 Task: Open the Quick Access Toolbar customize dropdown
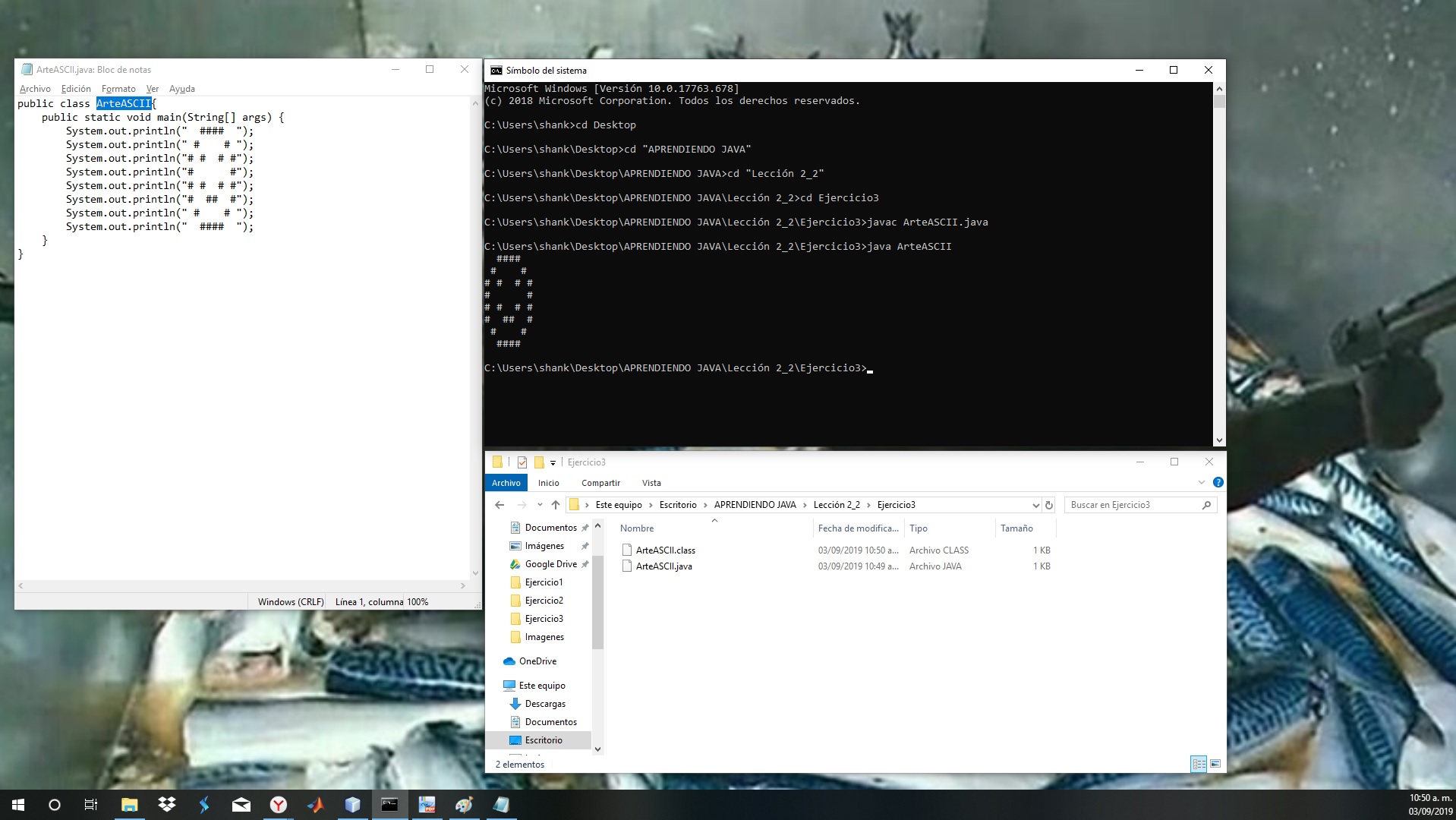(x=553, y=462)
